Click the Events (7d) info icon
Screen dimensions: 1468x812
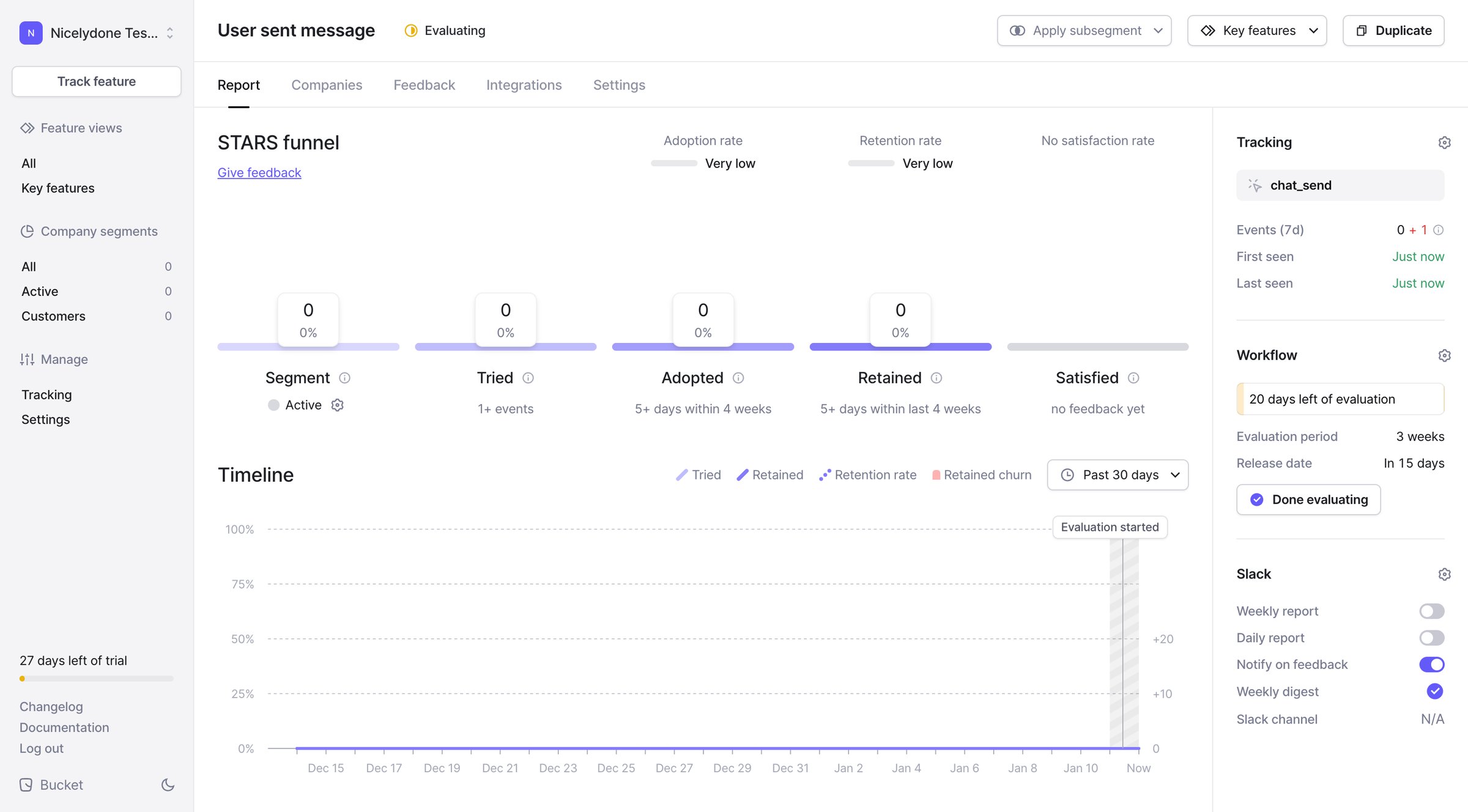(1439, 230)
